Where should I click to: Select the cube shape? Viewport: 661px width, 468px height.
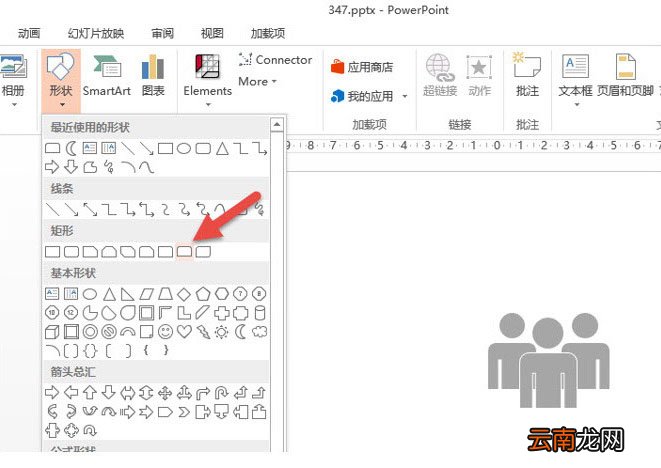52,332
